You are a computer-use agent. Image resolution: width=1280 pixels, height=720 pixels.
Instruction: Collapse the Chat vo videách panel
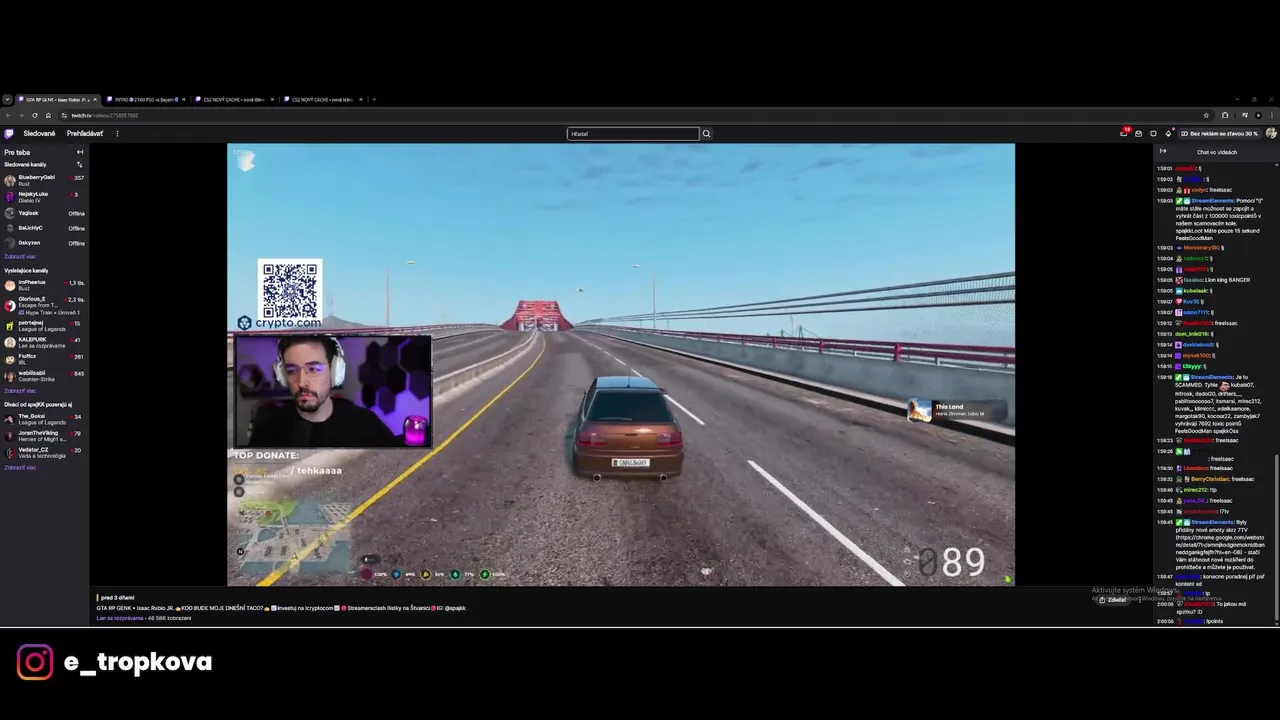[x=1163, y=151]
